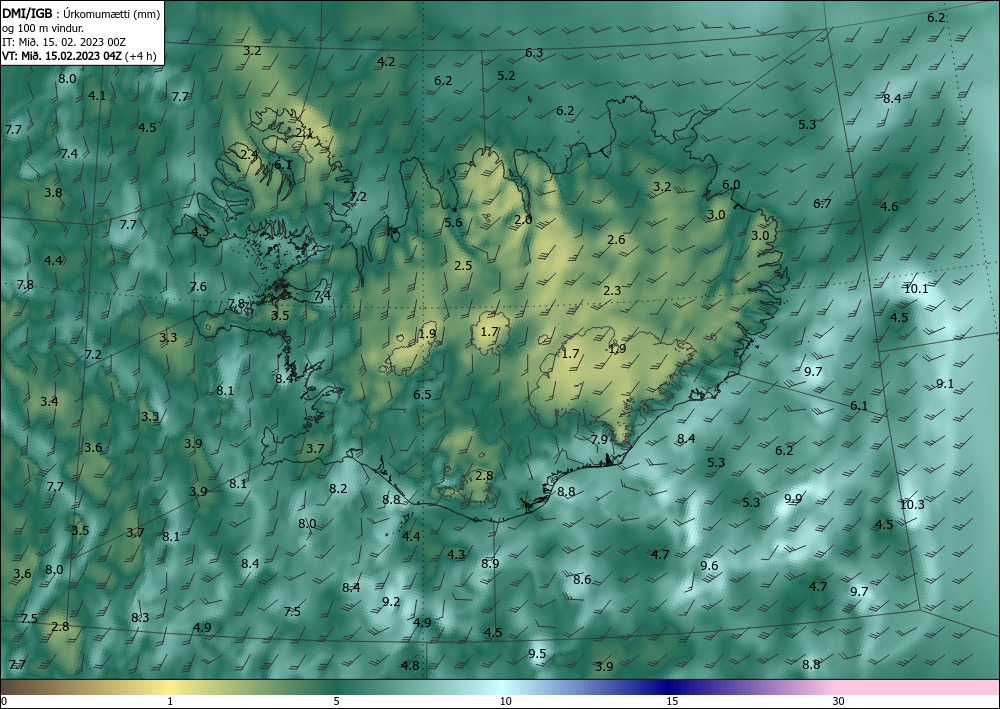
Task: Click the 10.1 value on the map
Action: pos(916,288)
